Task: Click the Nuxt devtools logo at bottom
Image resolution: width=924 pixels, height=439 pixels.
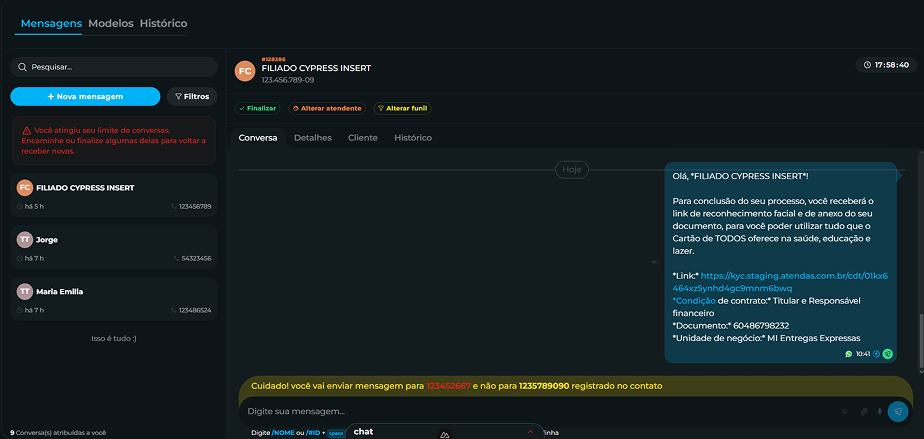Action: [x=445, y=434]
